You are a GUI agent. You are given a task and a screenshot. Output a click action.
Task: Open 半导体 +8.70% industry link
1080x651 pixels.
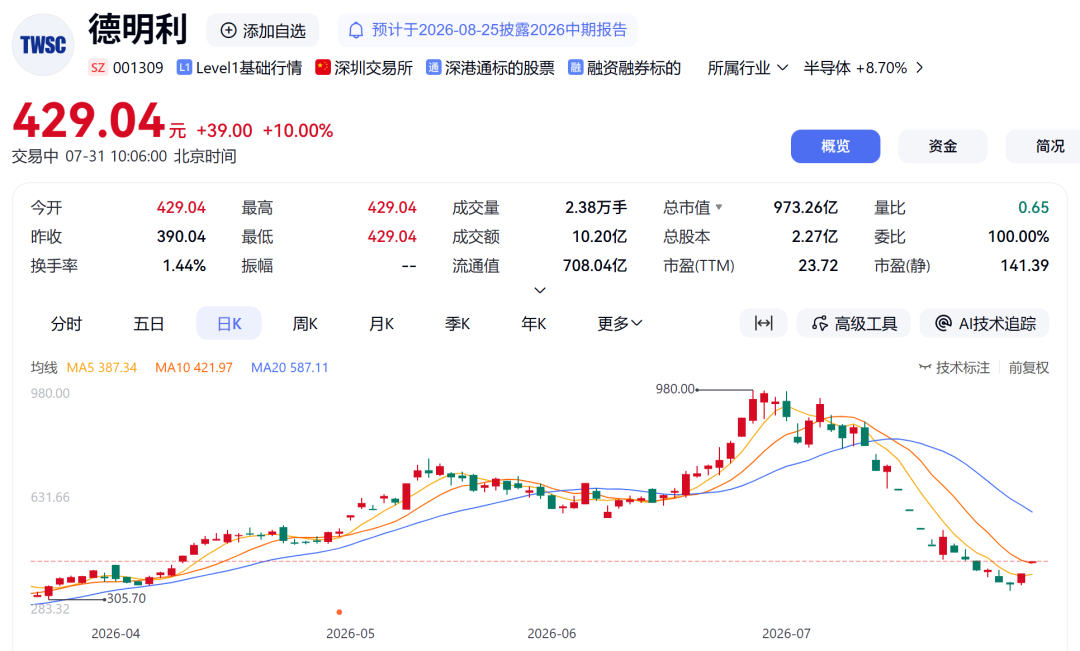[862, 68]
